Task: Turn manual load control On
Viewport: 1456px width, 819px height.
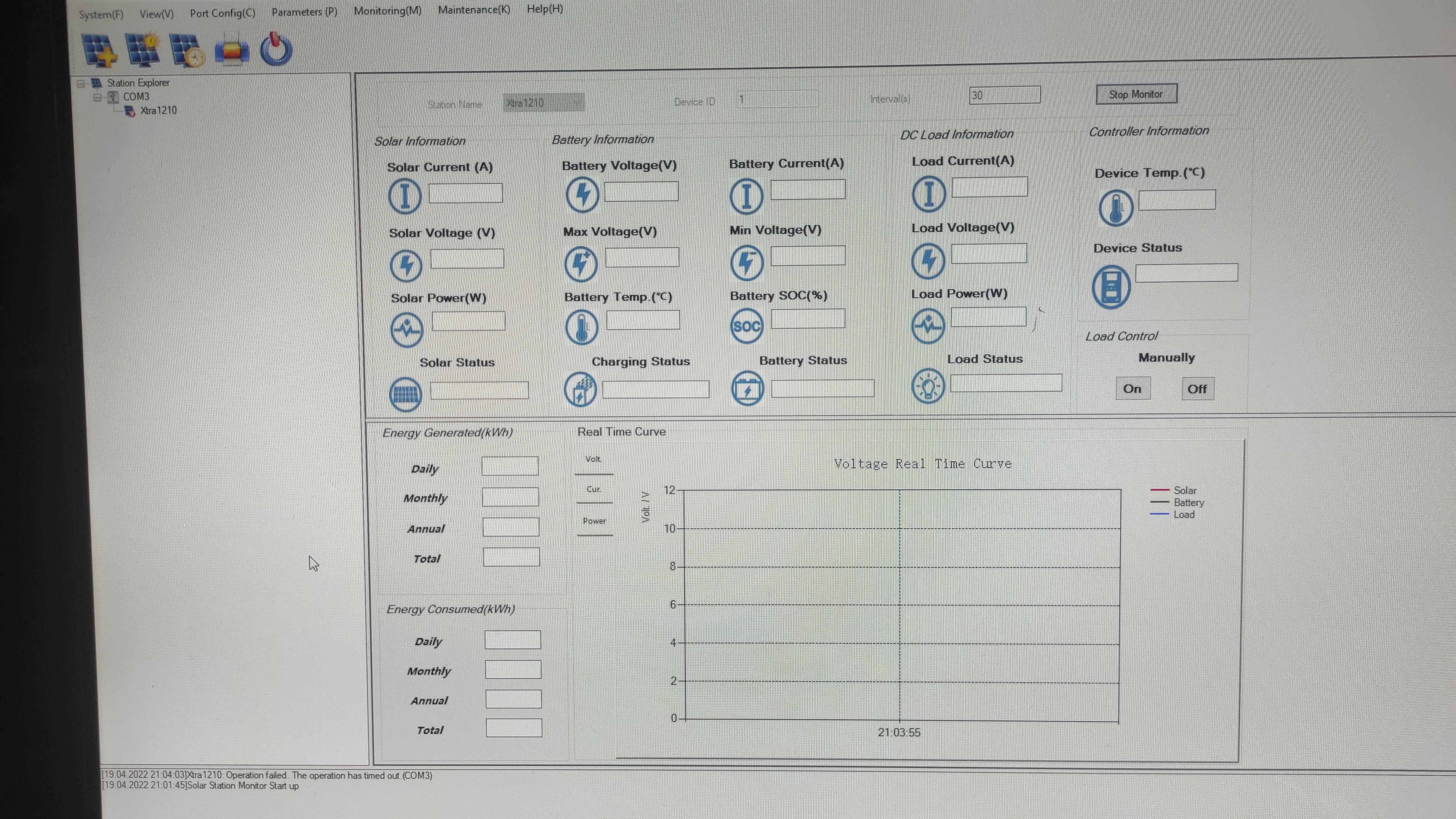Action: tap(1132, 389)
